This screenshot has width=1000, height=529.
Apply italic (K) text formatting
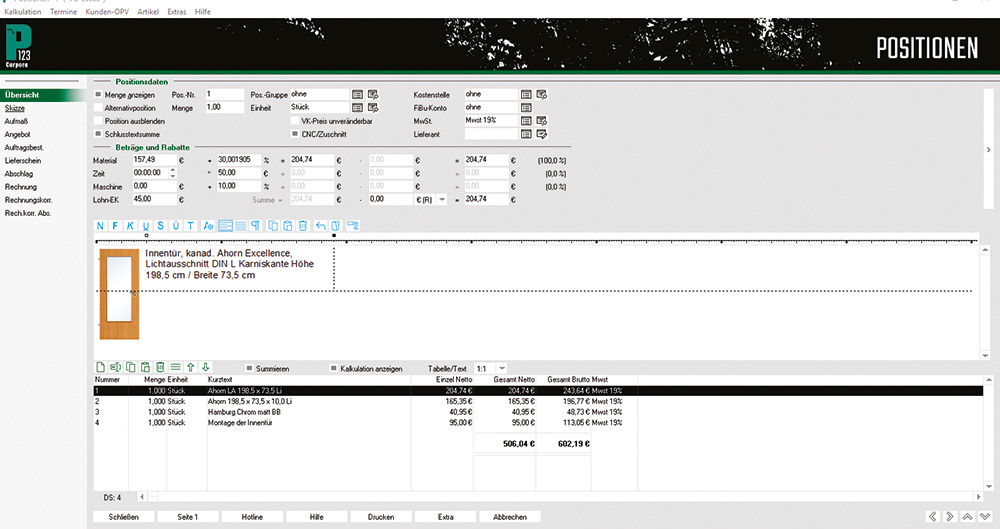[x=131, y=225]
